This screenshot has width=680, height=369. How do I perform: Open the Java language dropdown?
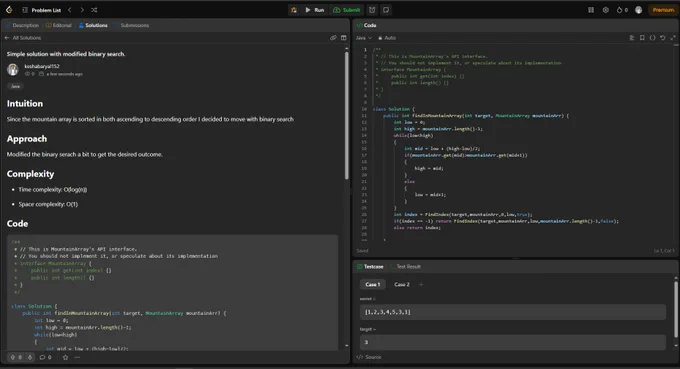coord(364,38)
